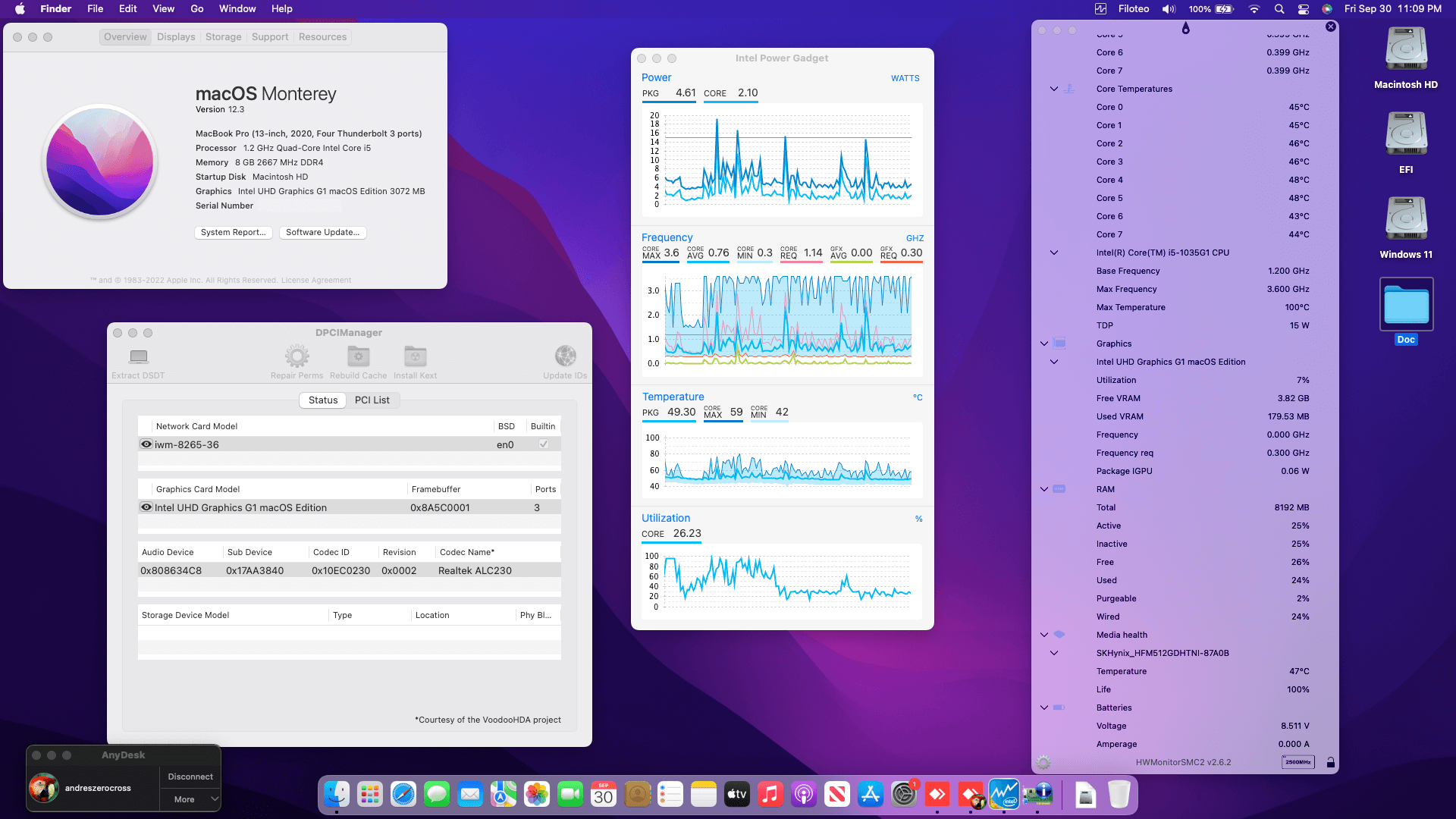Click the date and time in menu bar
Image resolution: width=1456 pixels, height=819 pixels.
coord(1392,9)
